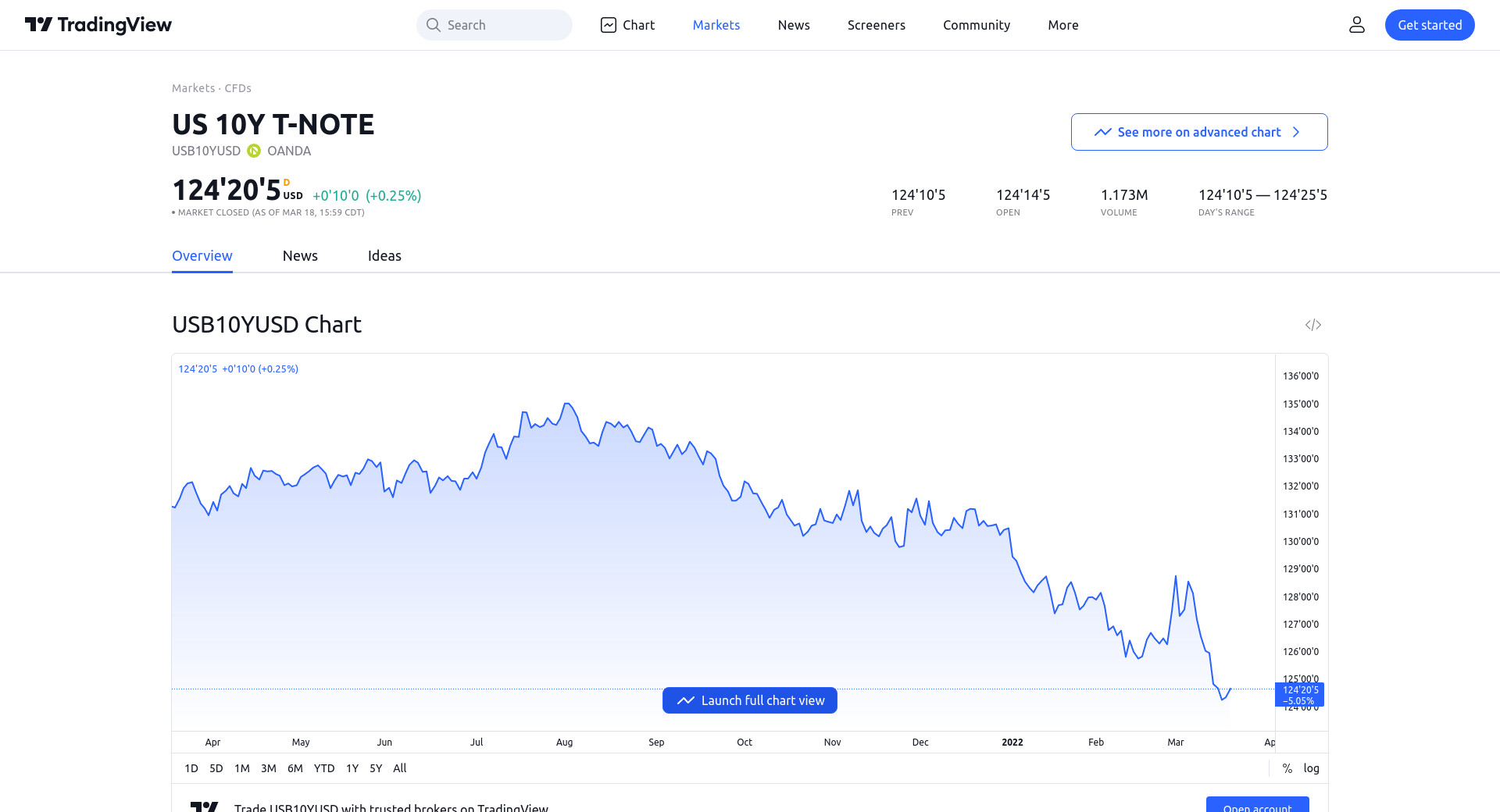1500x812 pixels.
Task: Toggle log scale on chart
Action: (x=1311, y=768)
